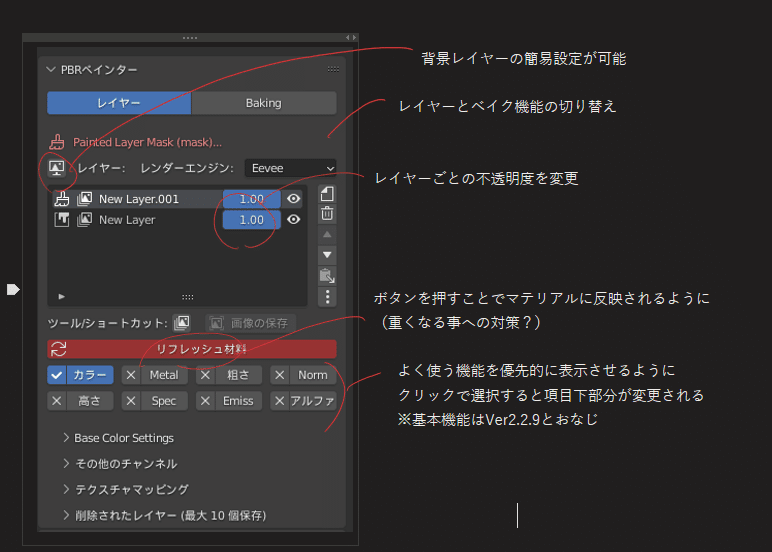This screenshot has width=772, height=552.
Task: Enable the 粗さ channel X toggle
Action: click(x=205, y=375)
